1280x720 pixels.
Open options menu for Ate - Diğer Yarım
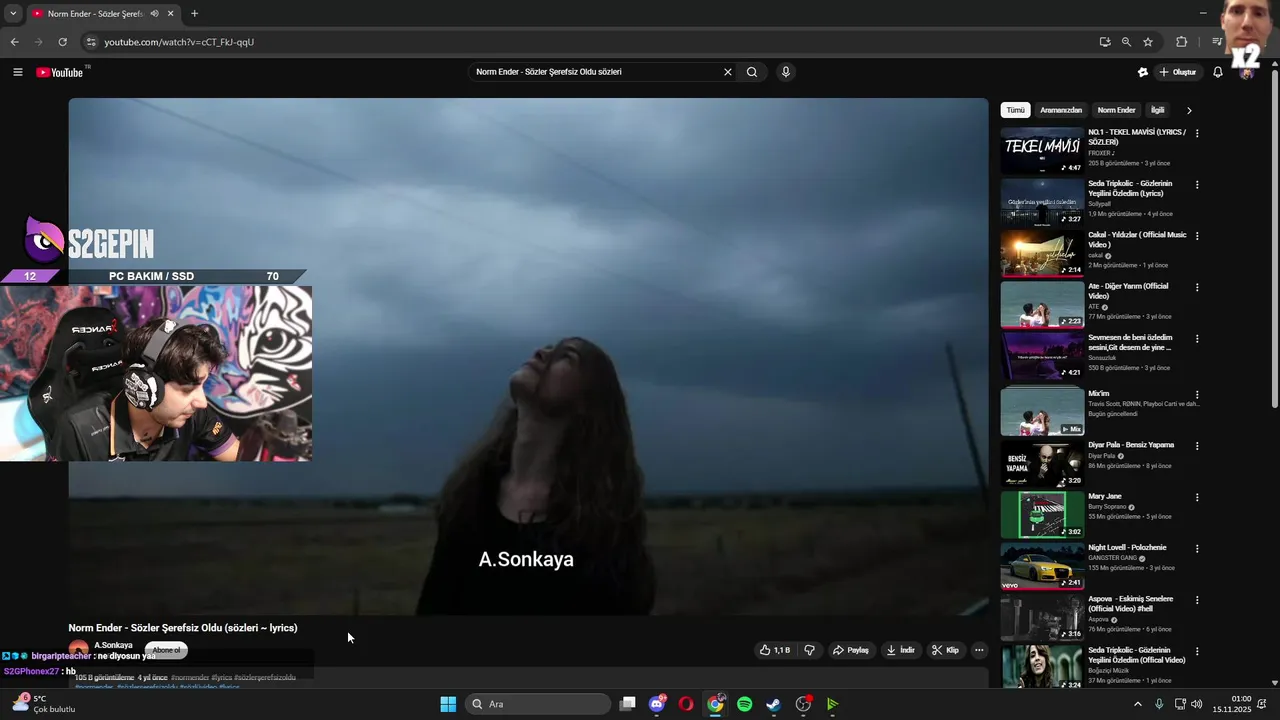tap(1197, 287)
